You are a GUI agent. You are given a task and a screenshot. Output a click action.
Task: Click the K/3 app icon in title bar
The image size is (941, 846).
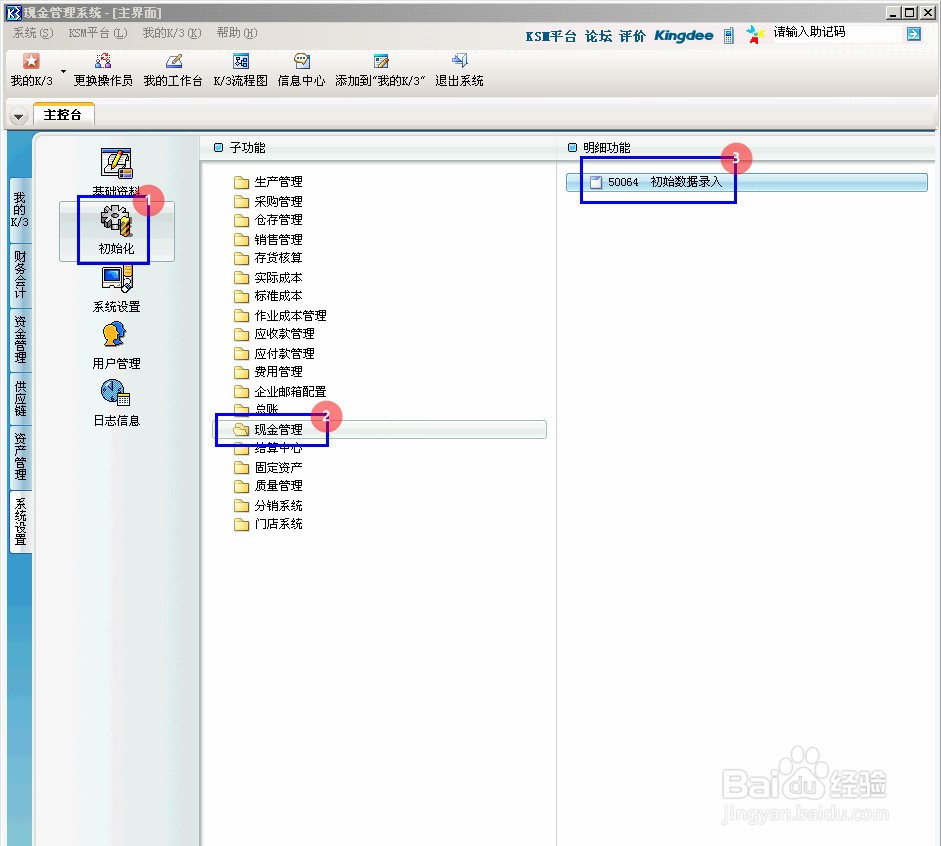tap(13, 13)
